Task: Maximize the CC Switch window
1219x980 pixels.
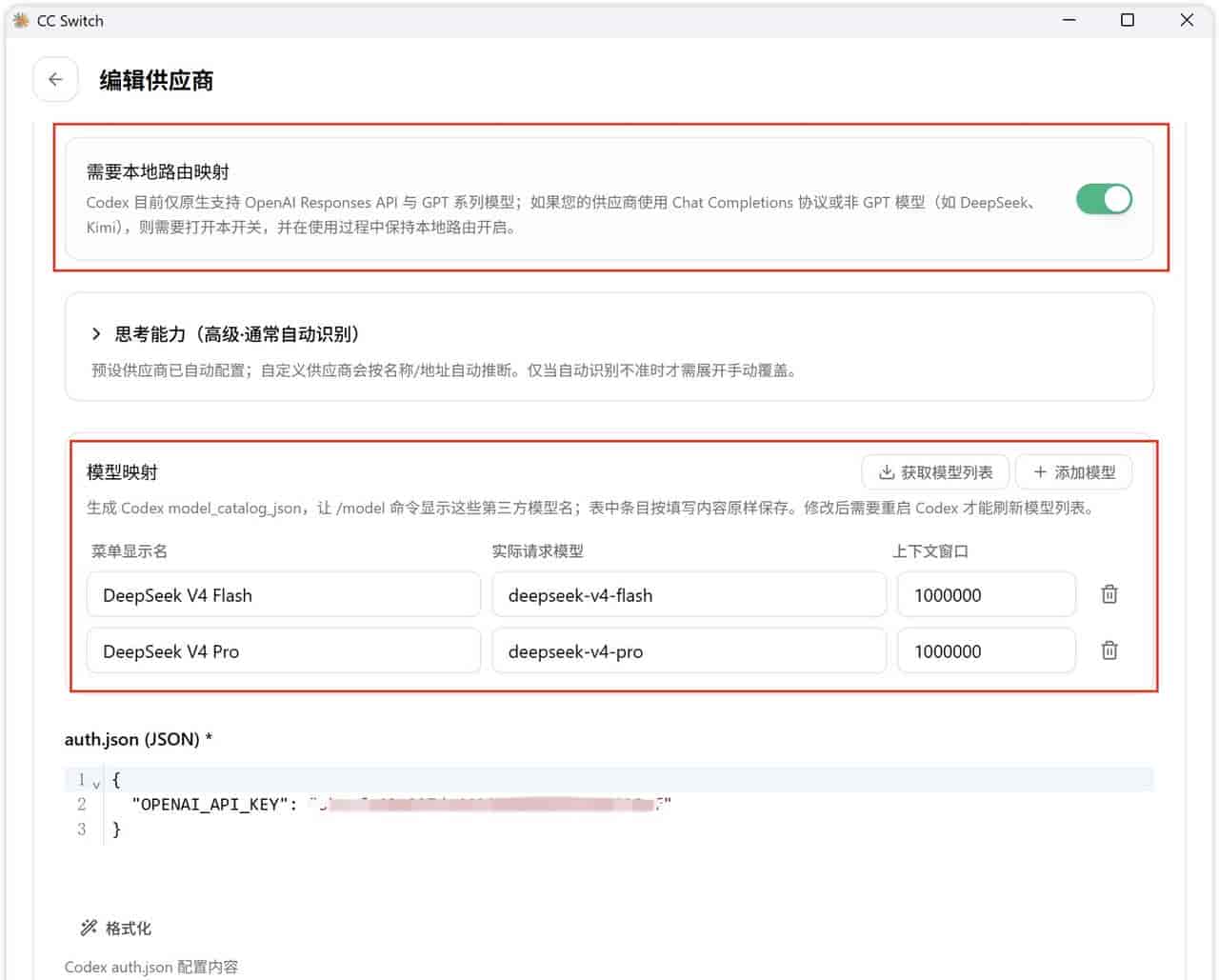Action: [x=1128, y=20]
